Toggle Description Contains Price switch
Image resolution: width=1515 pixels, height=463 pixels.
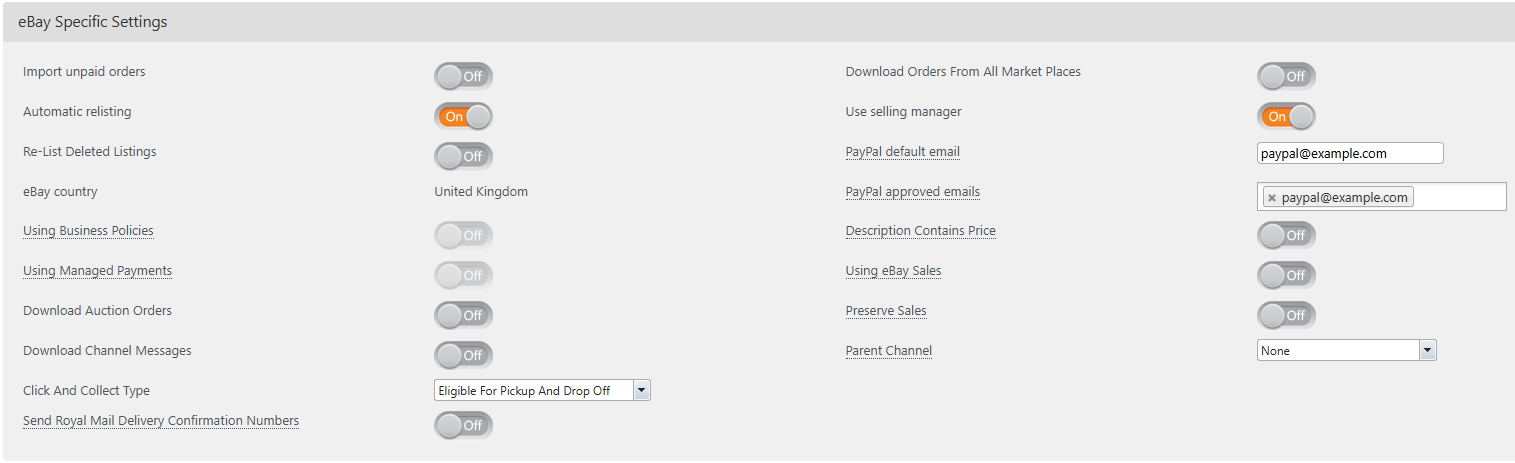pyautogui.click(x=1286, y=235)
